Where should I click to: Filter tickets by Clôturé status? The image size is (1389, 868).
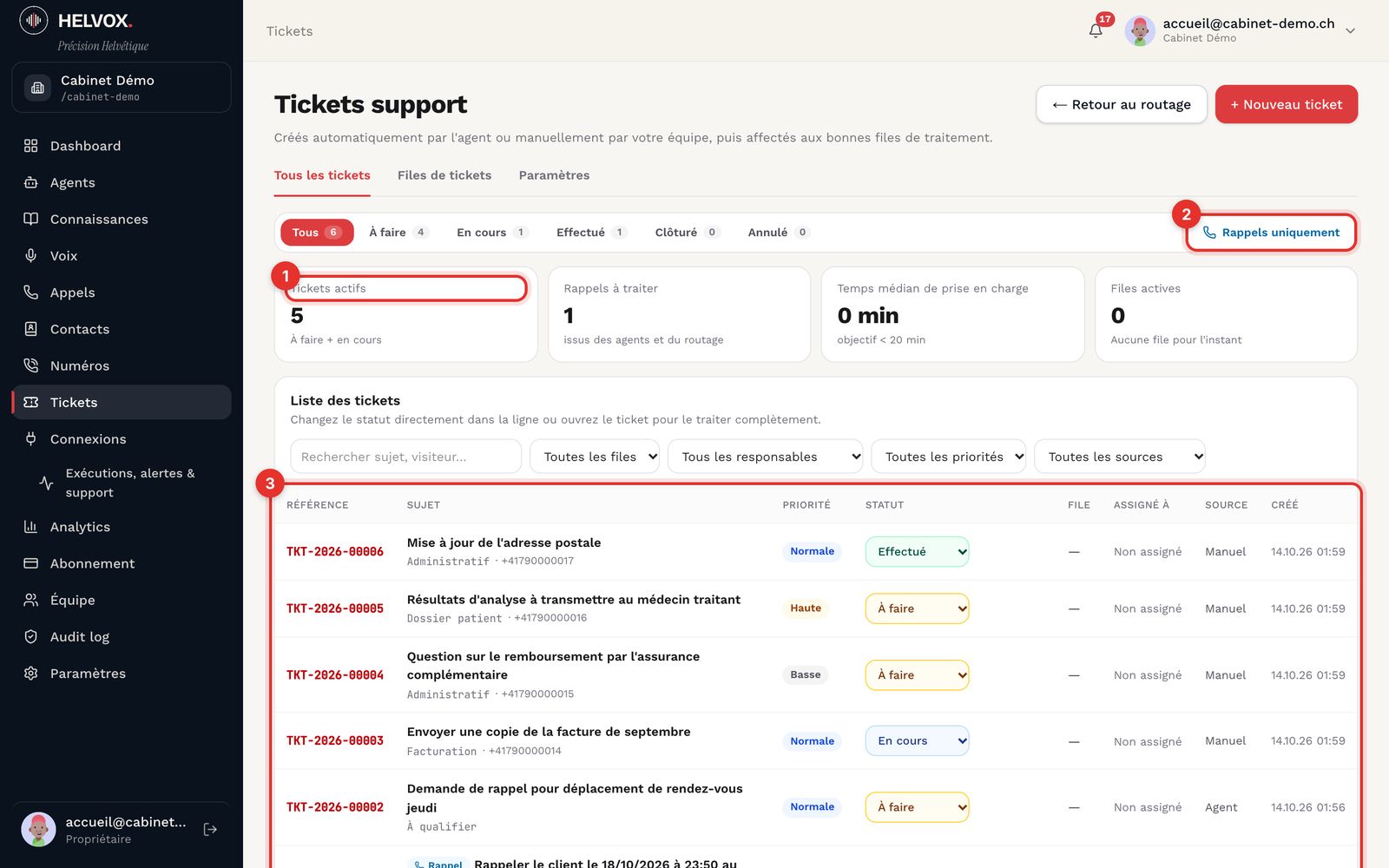click(x=687, y=233)
